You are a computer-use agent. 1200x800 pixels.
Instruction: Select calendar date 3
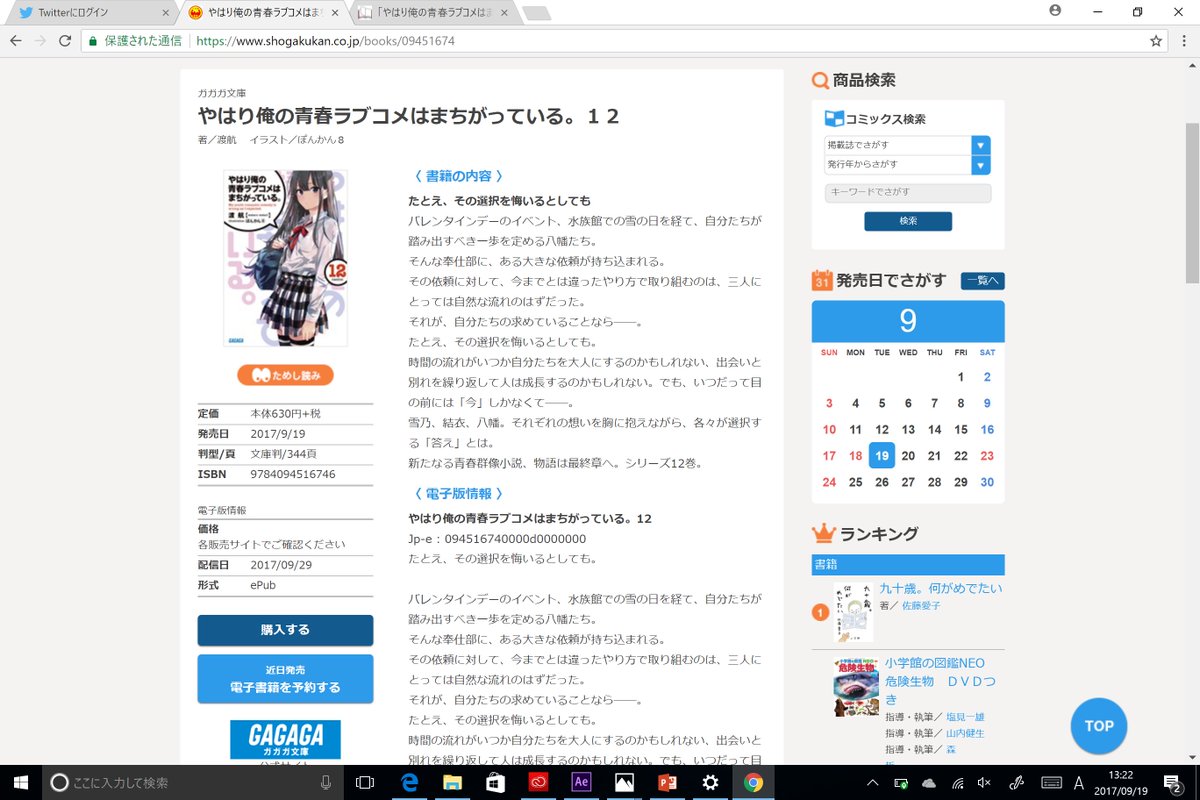[829, 403]
